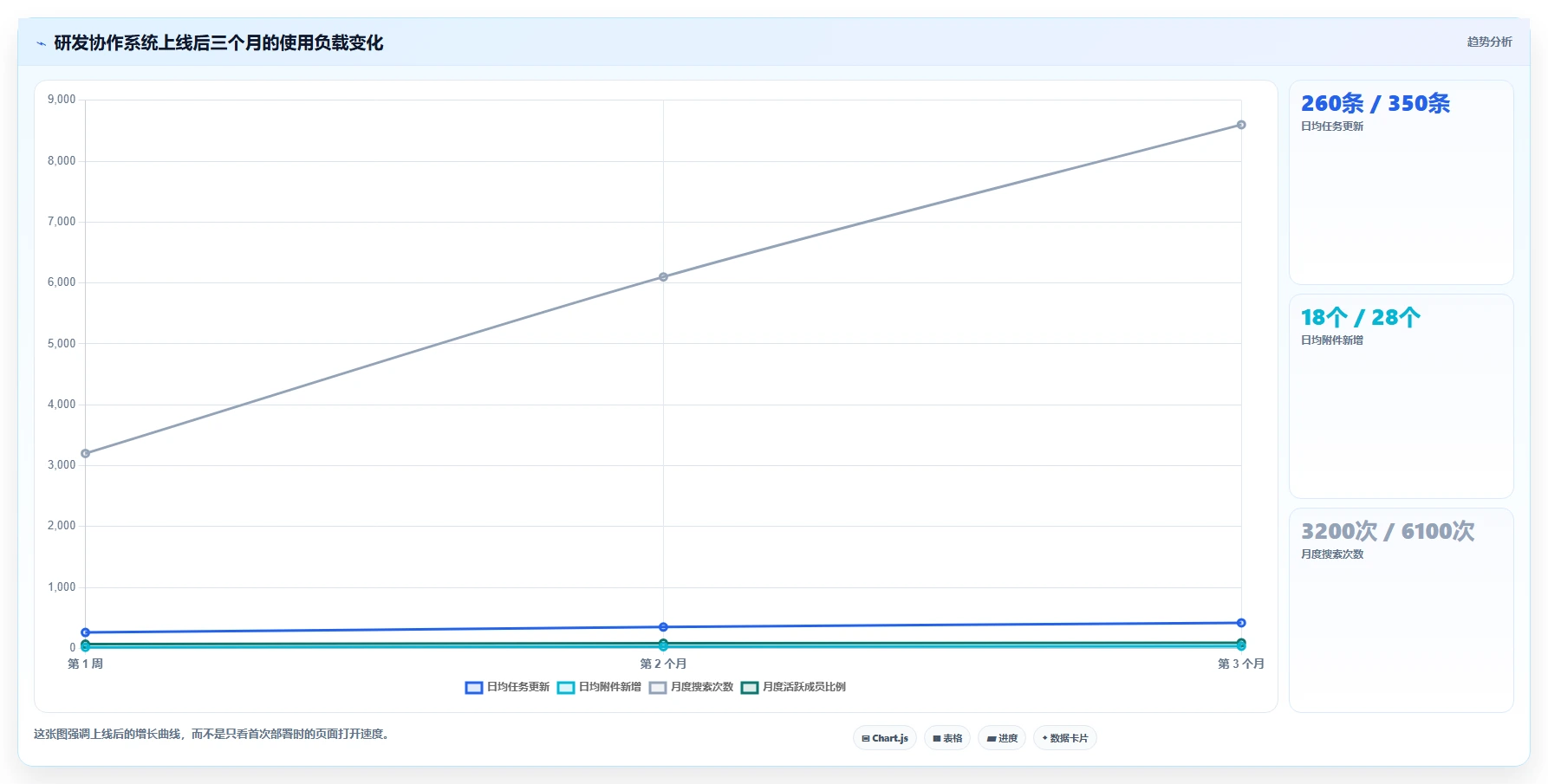The height and width of the screenshot is (784, 1548).
Task: Click the 月度搜索次数 caption in the third card
Action: click(x=1332, y=554)
